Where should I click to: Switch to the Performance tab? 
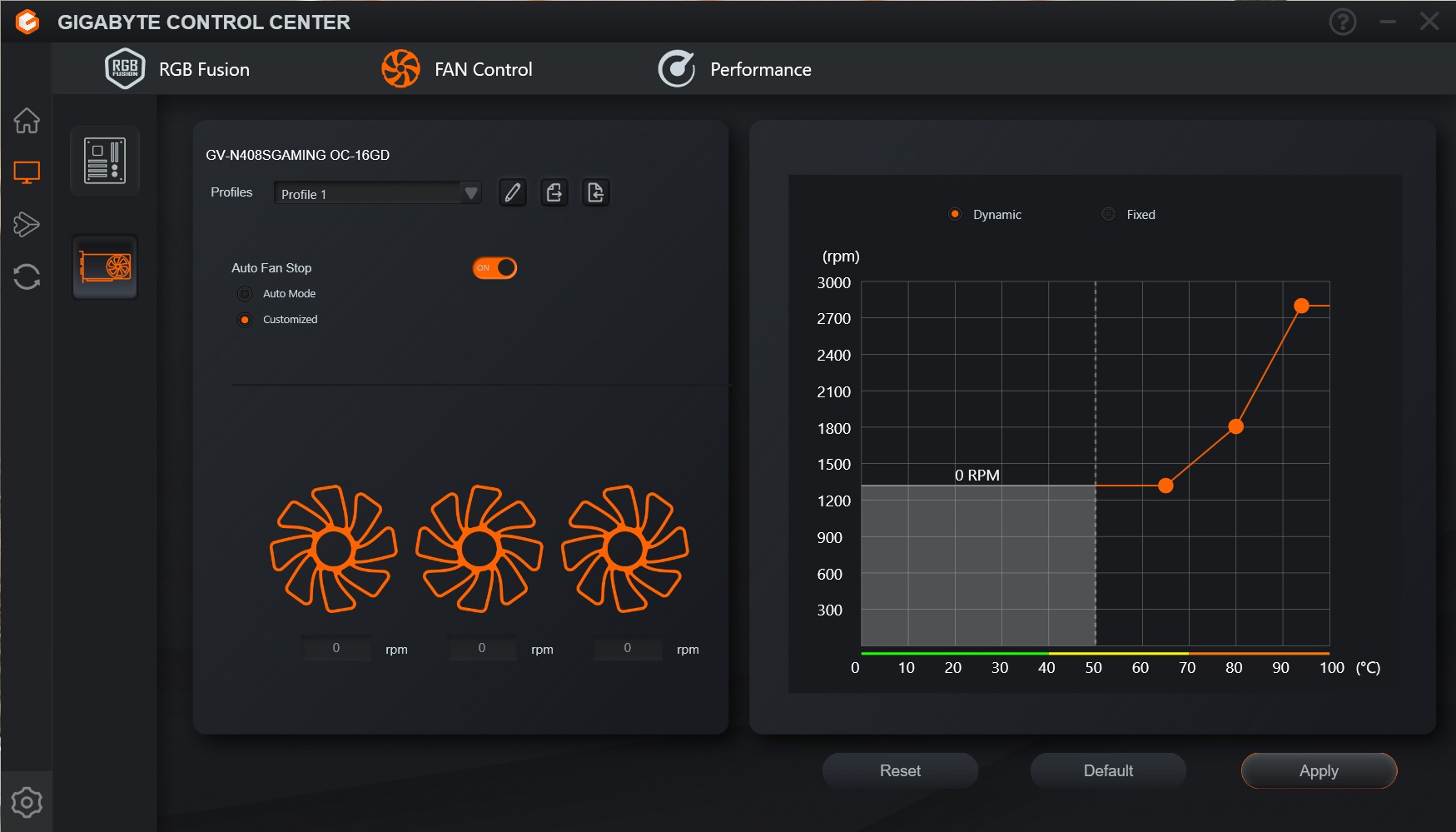pos(734,69)
